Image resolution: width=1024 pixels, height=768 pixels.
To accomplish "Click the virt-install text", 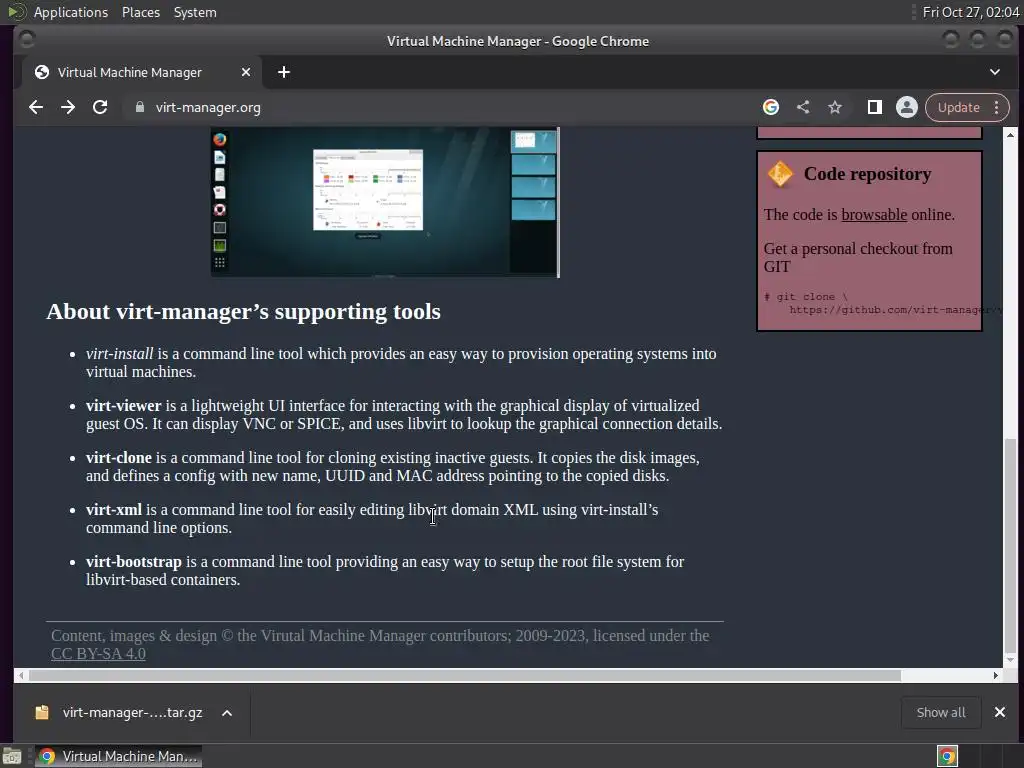I will (120, 354).
